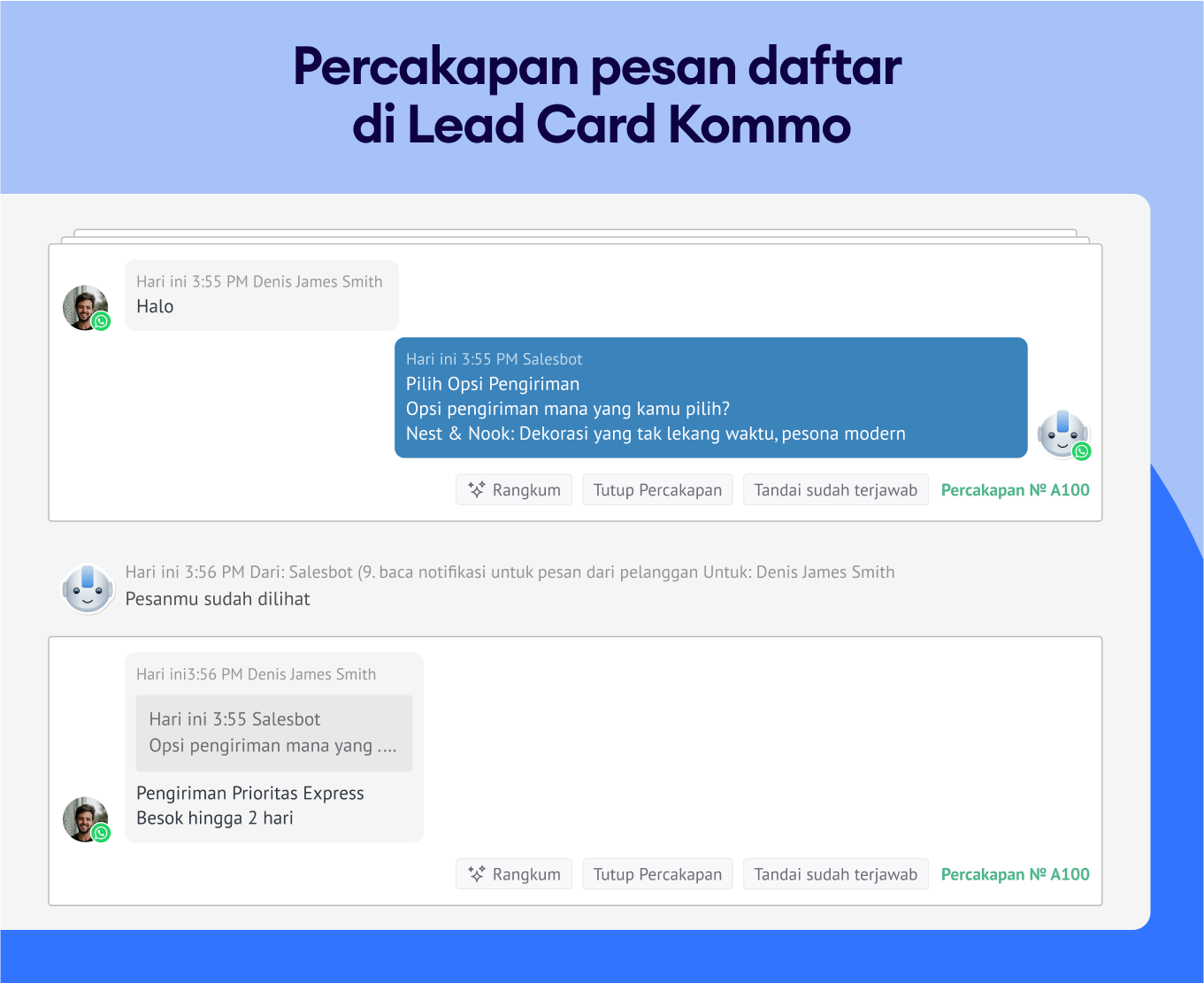
Task: Summarize the Pengiriman Prioritas Express conversation with Rangkum
Action: pos(514,874)
